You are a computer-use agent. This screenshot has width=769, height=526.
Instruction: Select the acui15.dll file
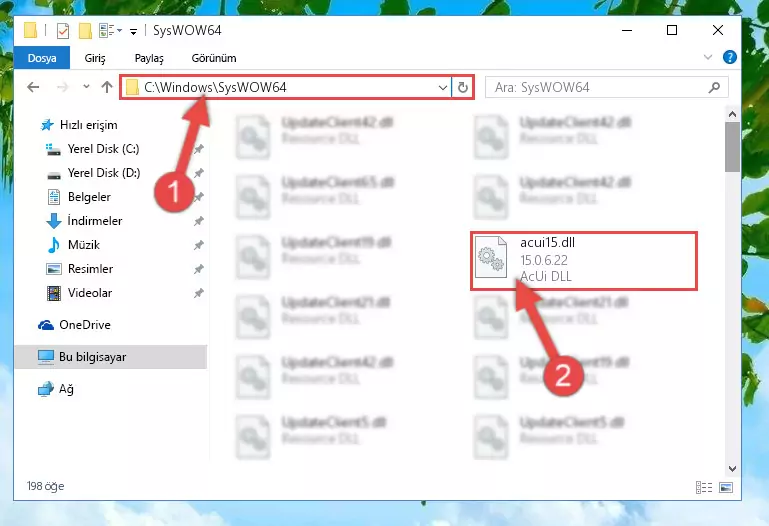click(x=584, y=261)
